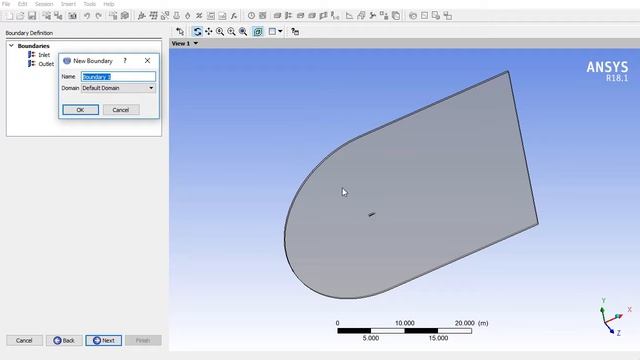Click the Finish button
The height and width of the screenshot is (360, 640).
pos(143,340)
